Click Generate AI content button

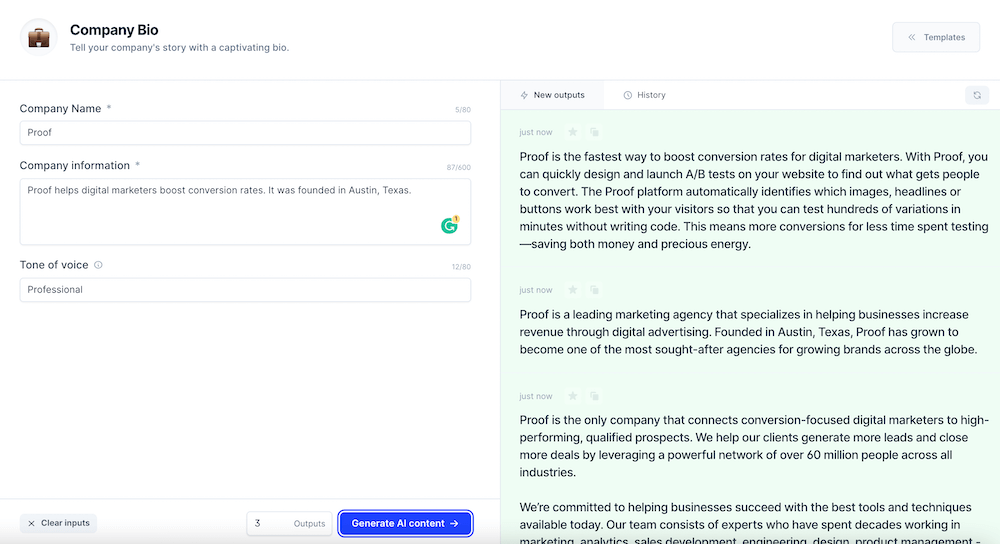(405, 523)
